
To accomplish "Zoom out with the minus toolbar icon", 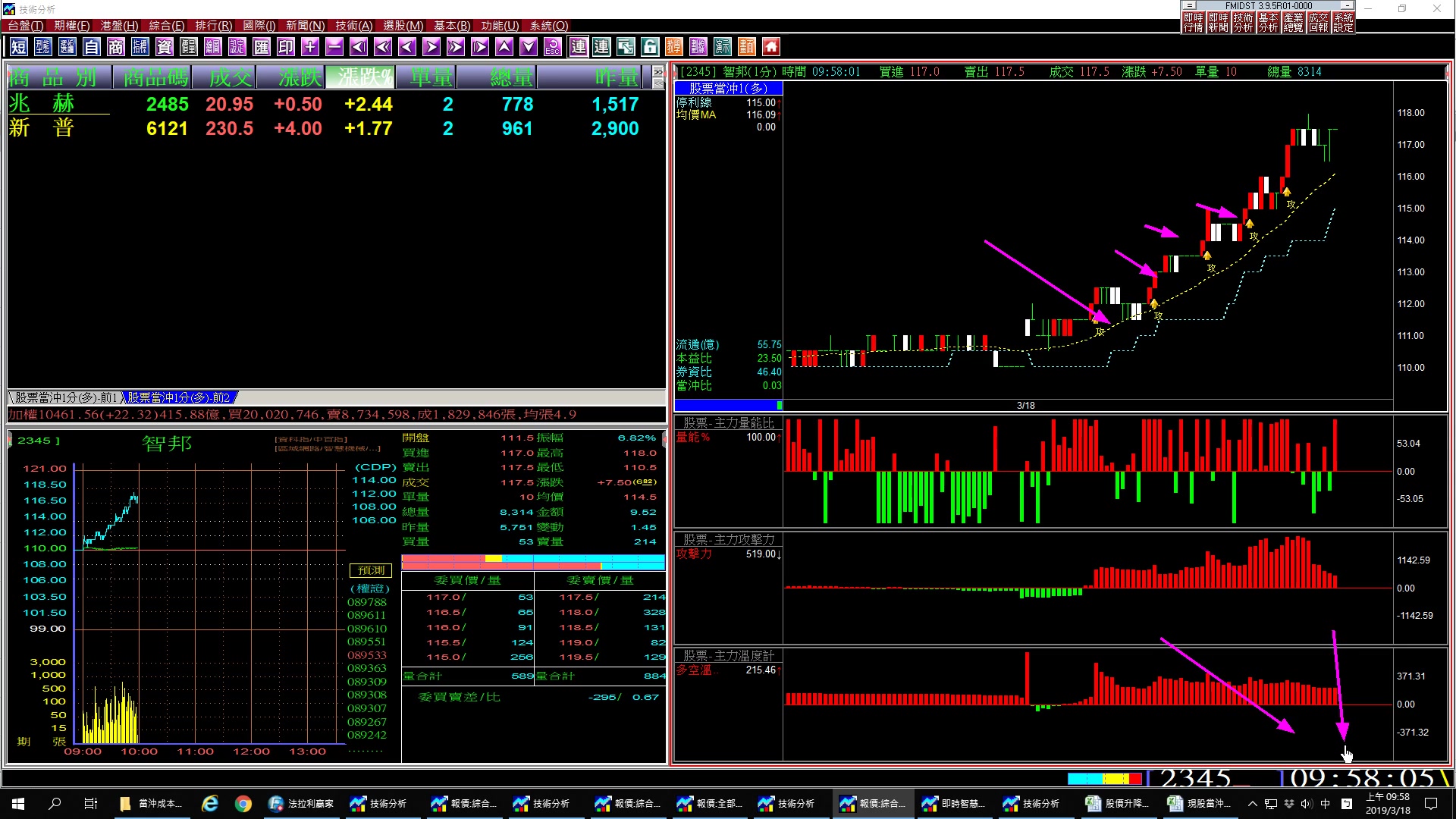I will 334,47.
